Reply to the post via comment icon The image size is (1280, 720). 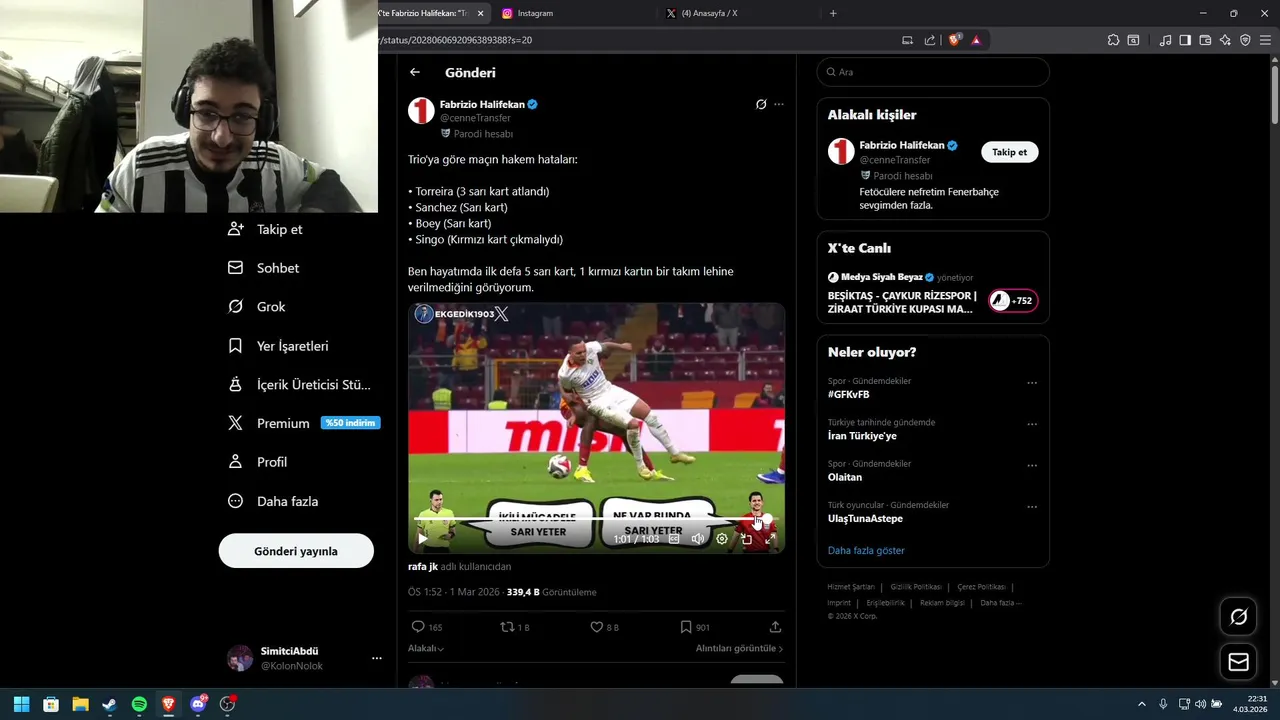pyautogui.click(x=418, y=627)
